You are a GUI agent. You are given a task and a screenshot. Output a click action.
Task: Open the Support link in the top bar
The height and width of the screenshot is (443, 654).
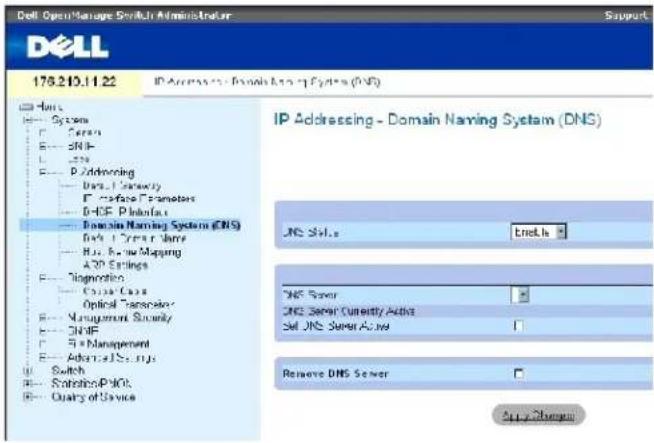[x=626, y=15]
